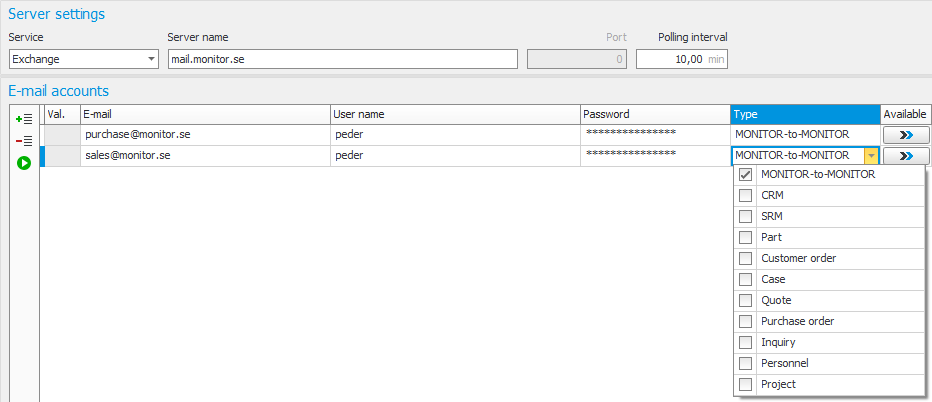Uncheck the MONITOR-to-MONITOR checkbox

pyautogui.click(x=745, y=175)
